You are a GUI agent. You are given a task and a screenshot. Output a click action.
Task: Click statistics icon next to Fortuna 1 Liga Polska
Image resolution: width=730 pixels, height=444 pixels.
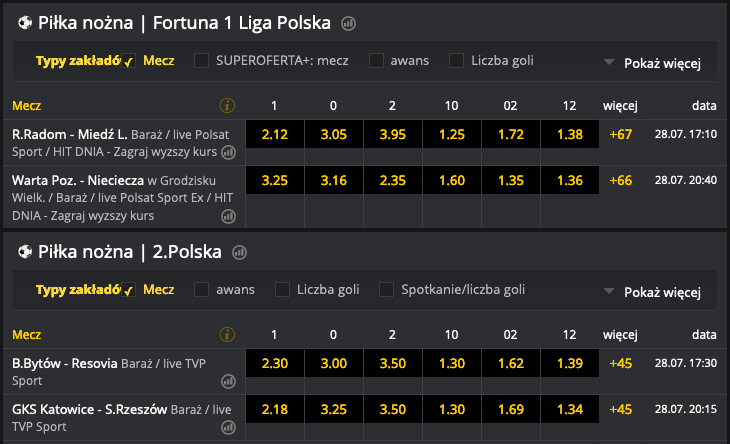click(348, 23)
